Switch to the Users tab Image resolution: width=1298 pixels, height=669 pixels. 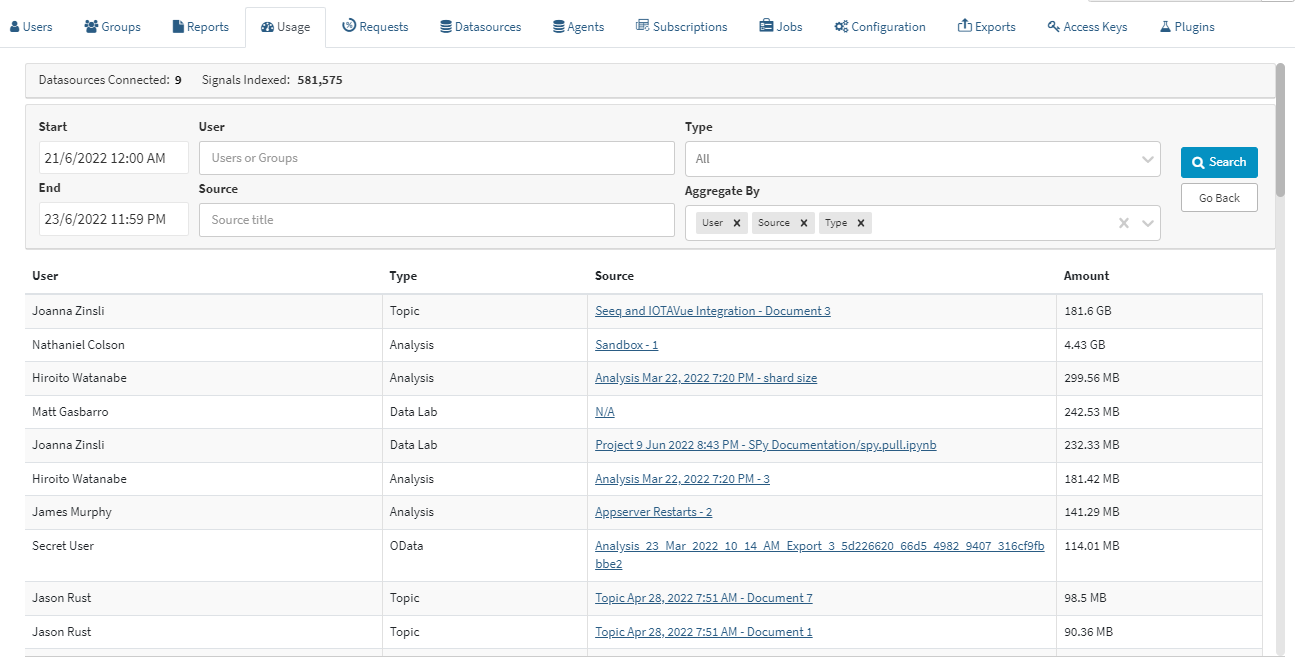(31, 27)
